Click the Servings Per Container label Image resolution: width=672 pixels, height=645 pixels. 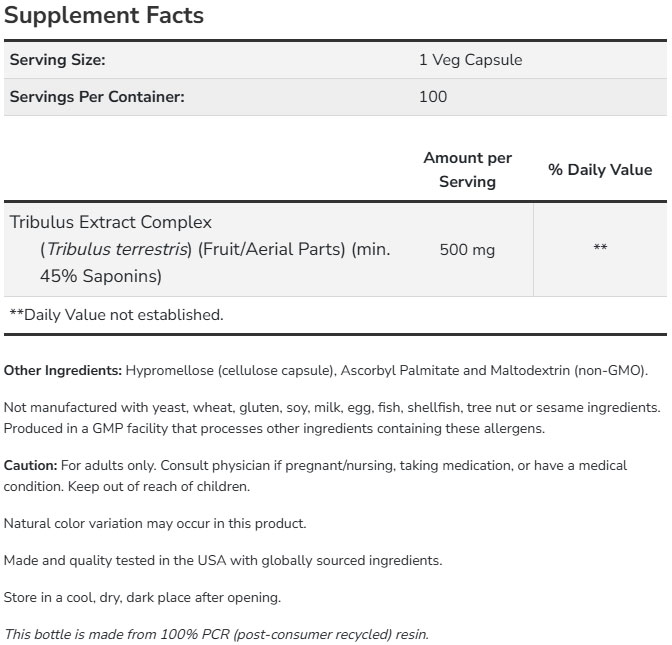[x=97, y=97]
